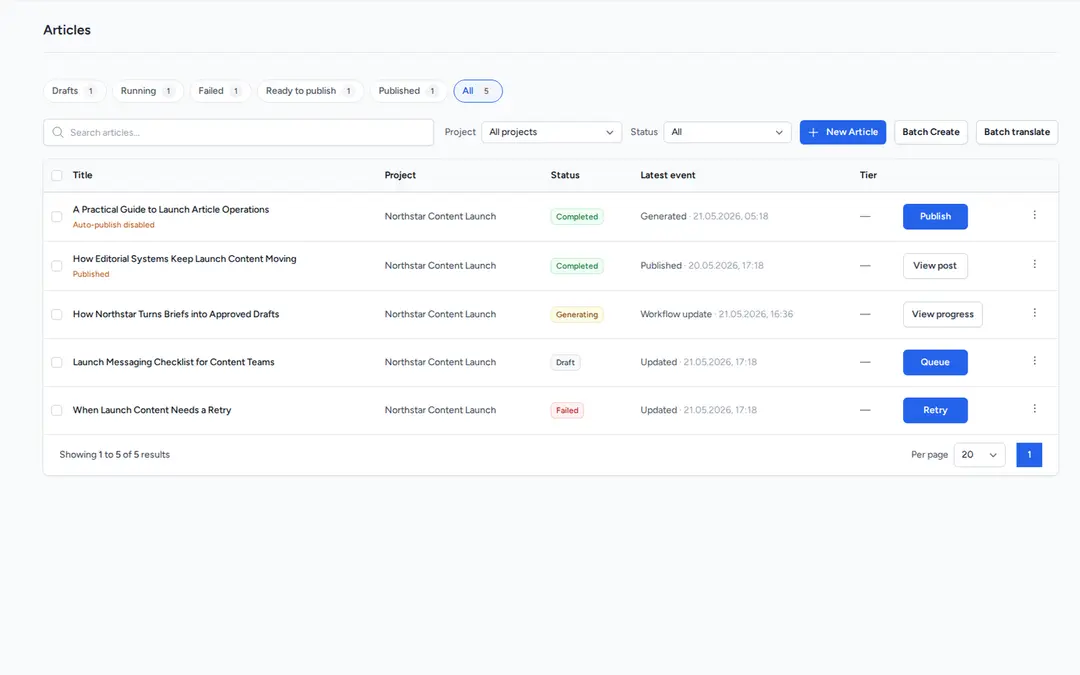The height and width of the screenshot is (675, 1080).
Task: Focus the Search articles input field
Action: pyautogui.click(x=238, y=132)
